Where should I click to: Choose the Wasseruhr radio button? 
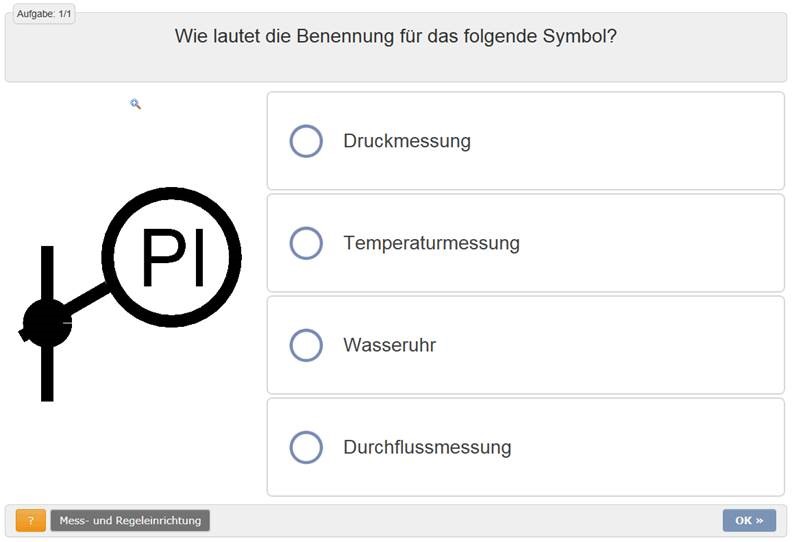[306, 345]
